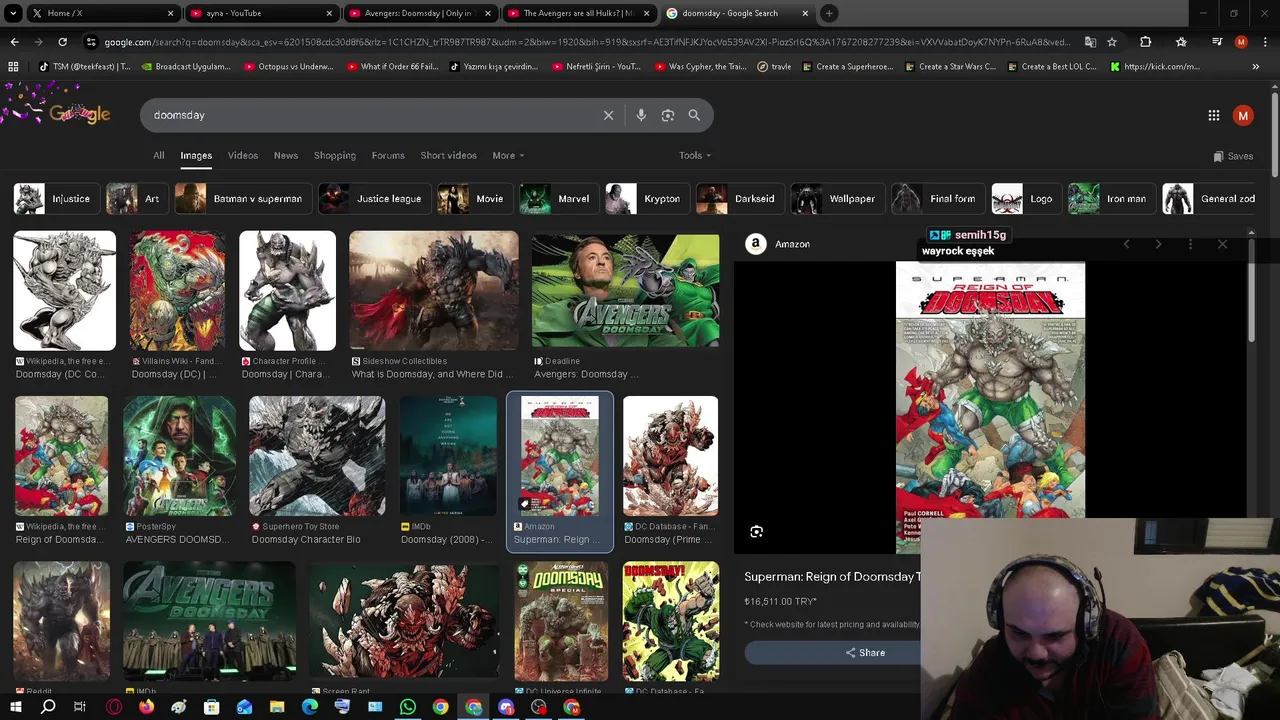Open more options in the preview panel
Image resolution: width=1280 pixels, height=720 pixels.
1190,244
